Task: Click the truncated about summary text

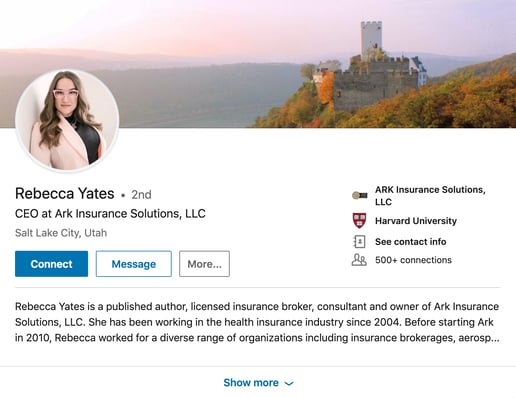Action: click(x=257, y=322)
